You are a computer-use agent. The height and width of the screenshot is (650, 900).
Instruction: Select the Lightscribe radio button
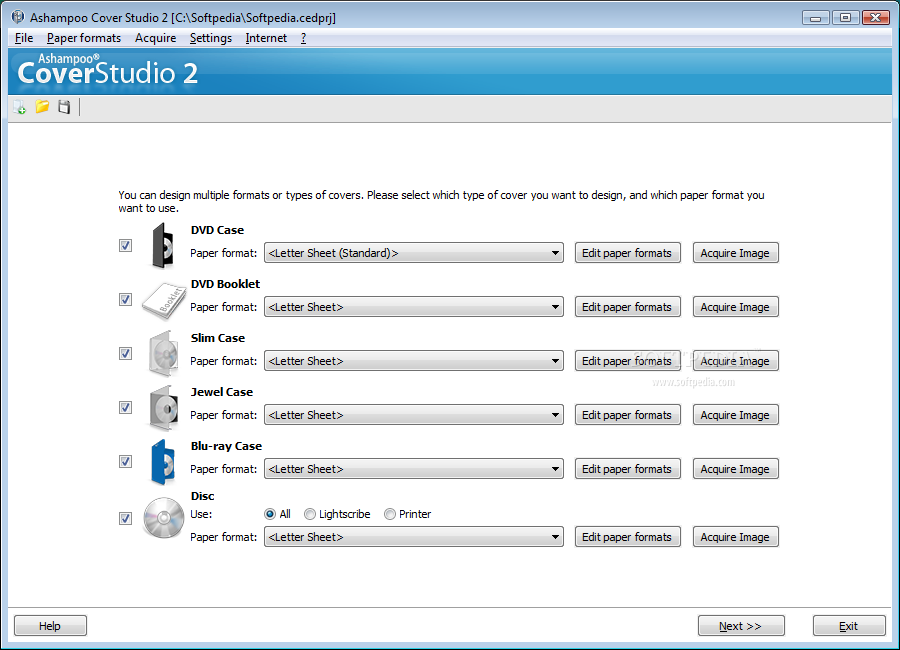pyautogui.click(x=310, y=513)
